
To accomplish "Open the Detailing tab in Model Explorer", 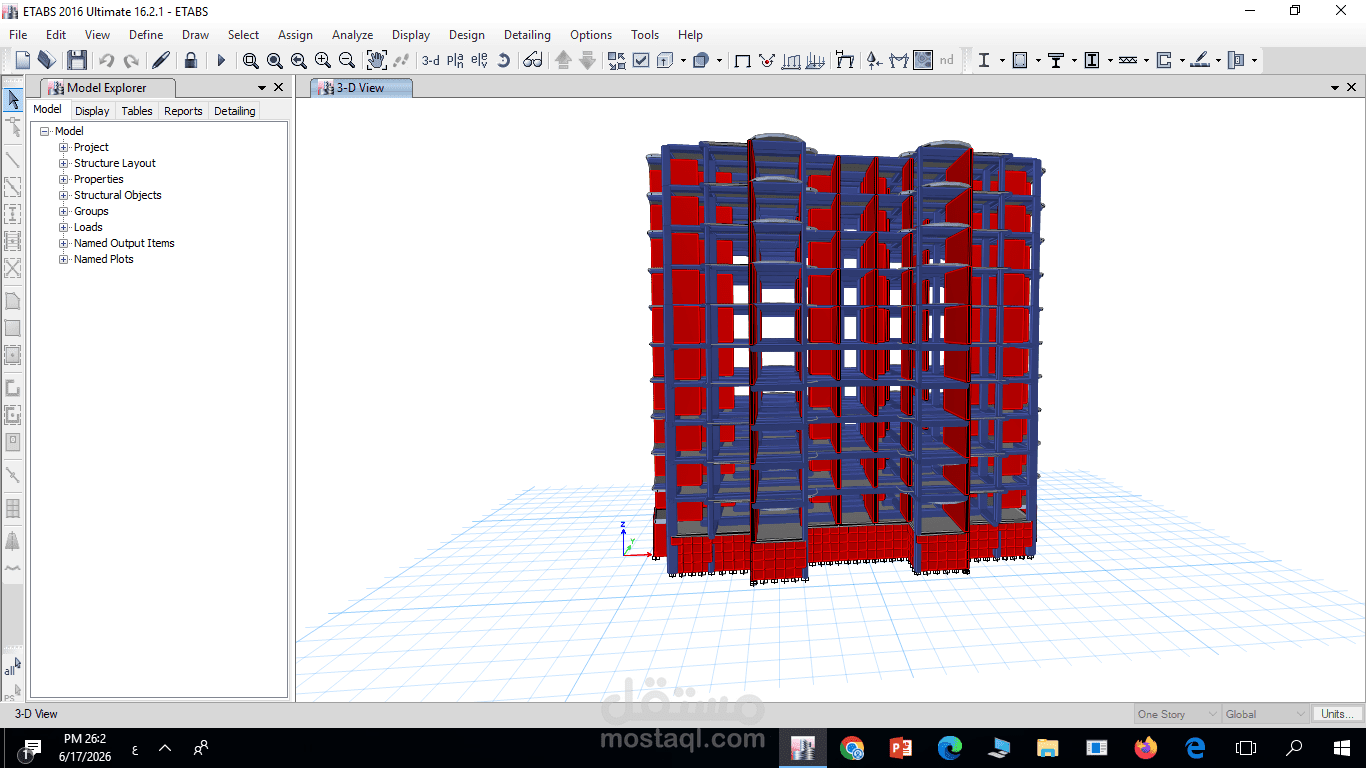I will click(235, 111).
